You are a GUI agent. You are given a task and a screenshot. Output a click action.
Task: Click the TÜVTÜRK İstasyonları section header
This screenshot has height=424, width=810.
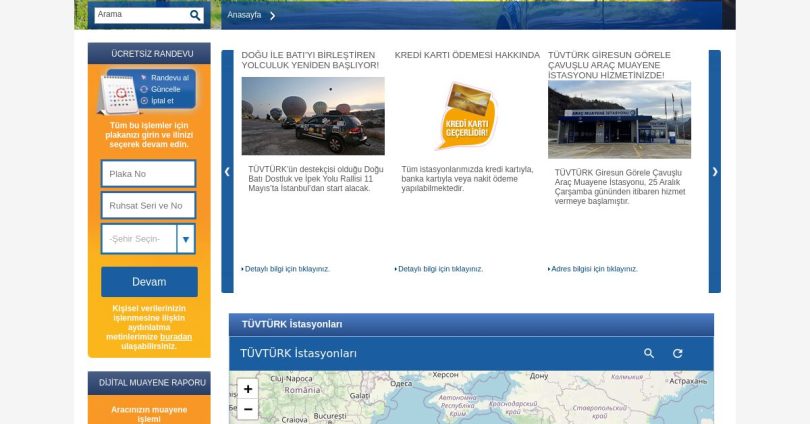(472, 324)
